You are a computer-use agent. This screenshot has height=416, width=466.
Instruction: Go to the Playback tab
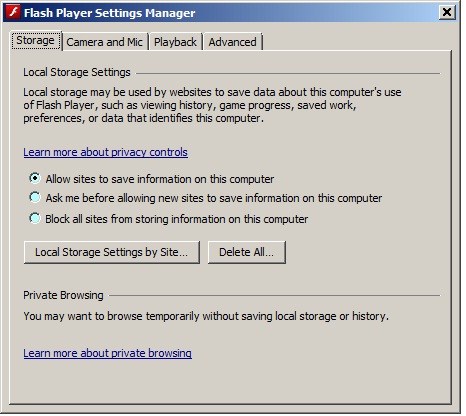click(175, 42)
